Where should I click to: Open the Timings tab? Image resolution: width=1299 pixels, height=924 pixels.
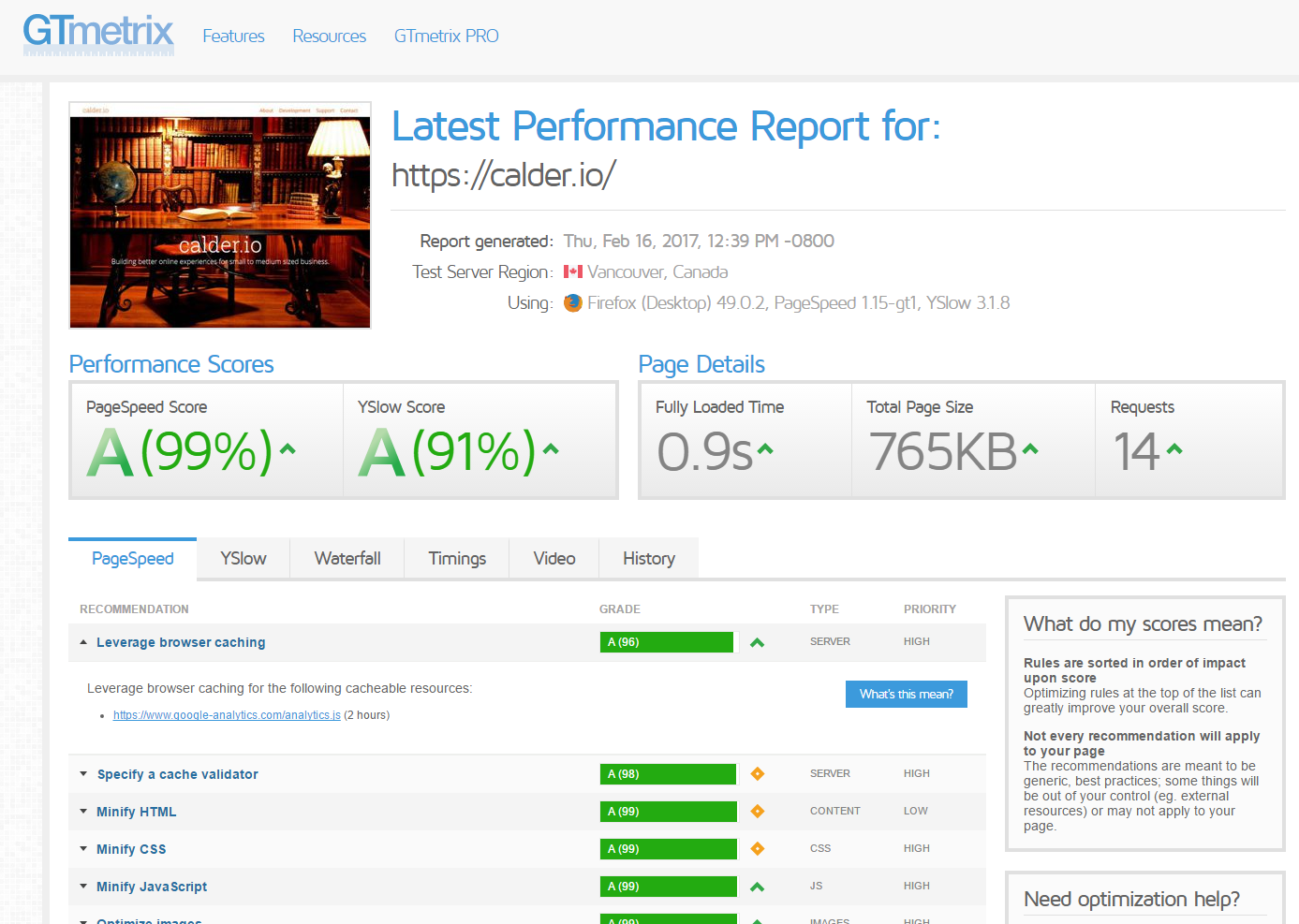pyautogui.click(x=457, y=559)
